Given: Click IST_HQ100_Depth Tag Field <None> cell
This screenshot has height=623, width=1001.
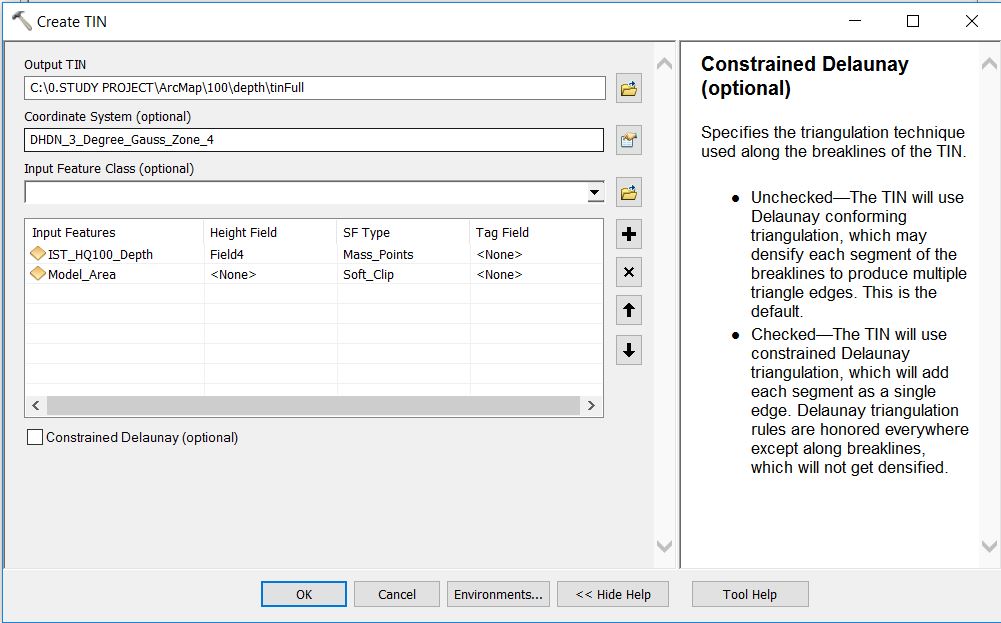Looking at the screenshot, I should tap(536, 254).
